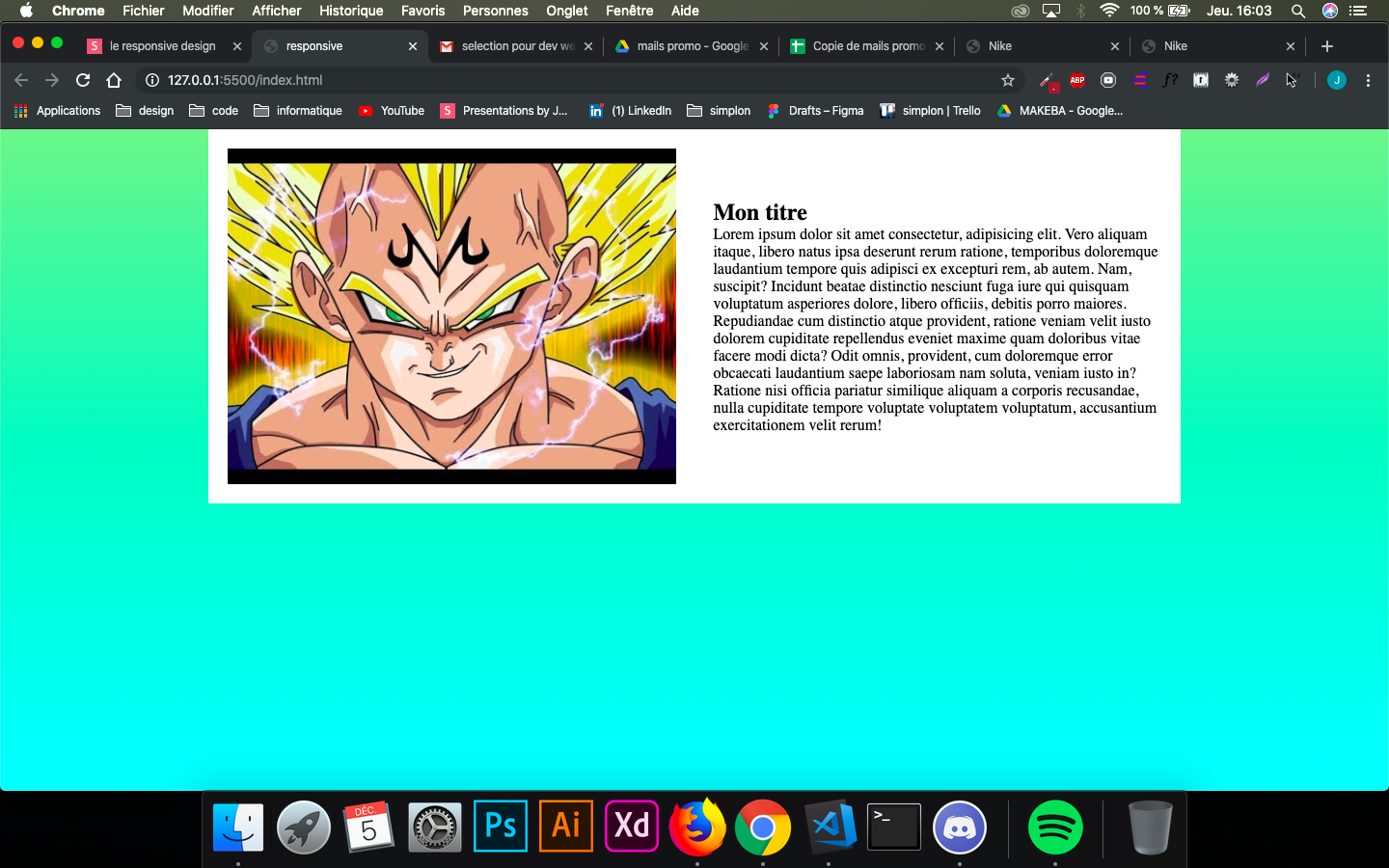The height and width of the screenshot is (868, 1389).
Task: Open the 'informatique' bookmarks folder
Action: (298, 111)
